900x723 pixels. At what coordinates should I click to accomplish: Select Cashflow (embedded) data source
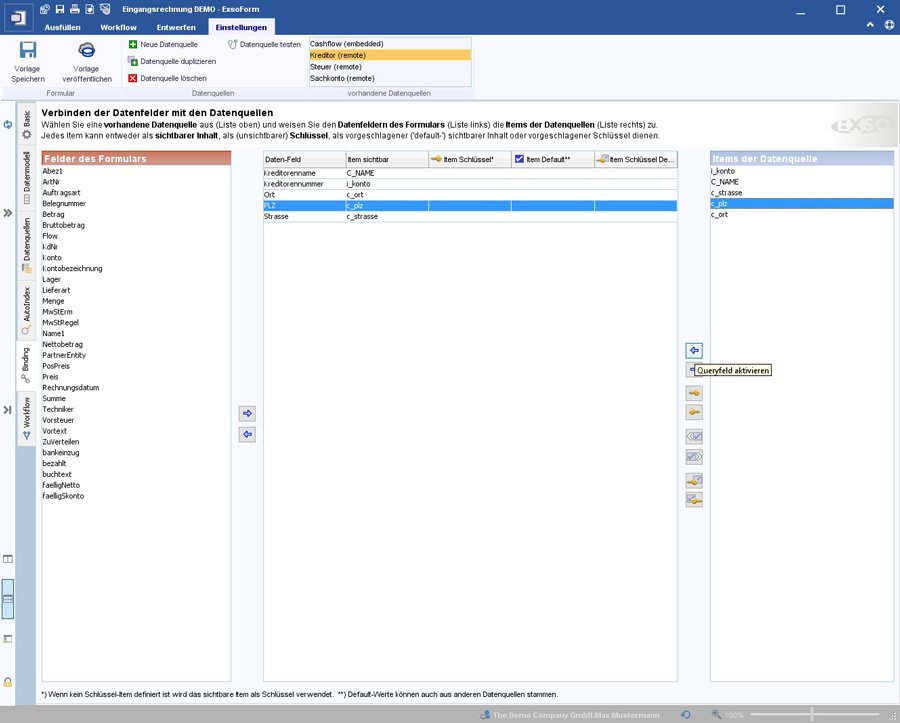click(347, 44)
